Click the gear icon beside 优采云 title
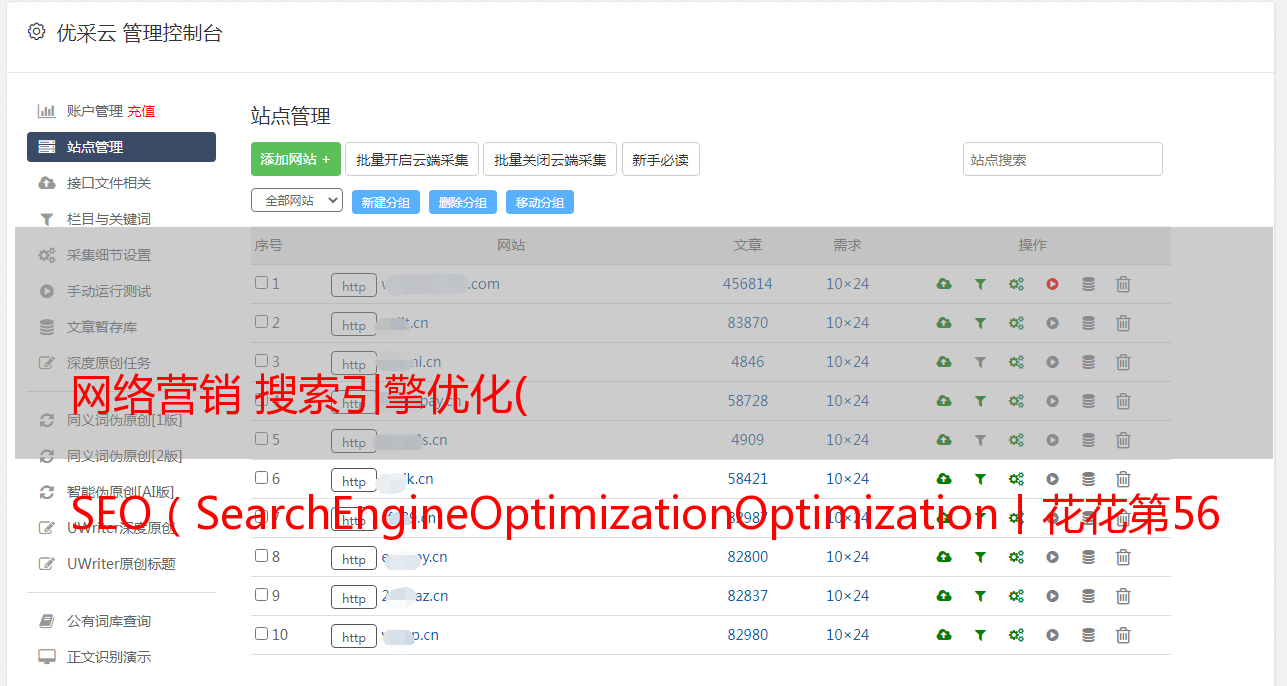This screenshot has width=1287, height=686. [36, 32]
